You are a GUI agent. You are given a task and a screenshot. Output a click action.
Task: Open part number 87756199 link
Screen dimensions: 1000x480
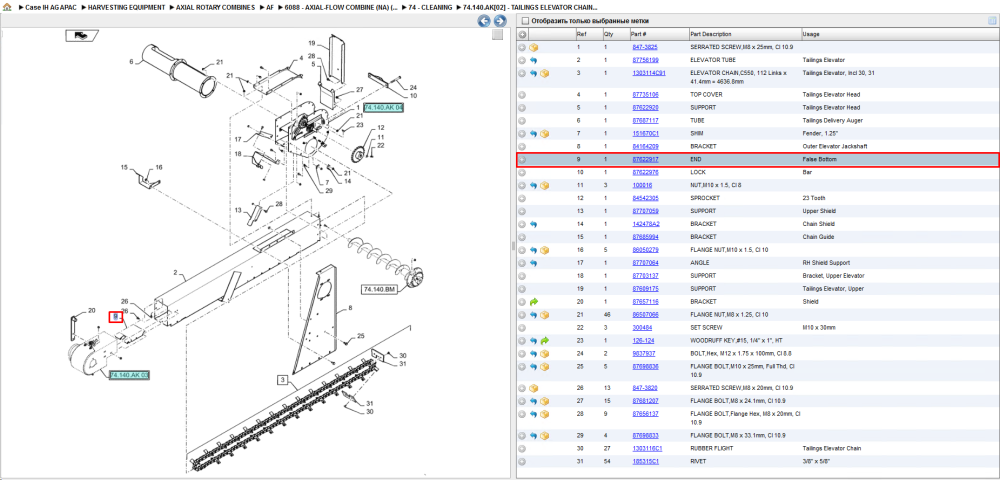click(645, 61)
